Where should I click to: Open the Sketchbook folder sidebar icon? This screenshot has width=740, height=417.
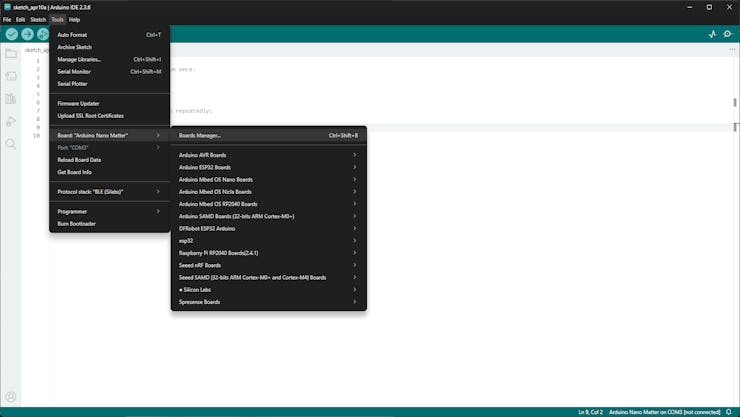click(x=11, y=53)
